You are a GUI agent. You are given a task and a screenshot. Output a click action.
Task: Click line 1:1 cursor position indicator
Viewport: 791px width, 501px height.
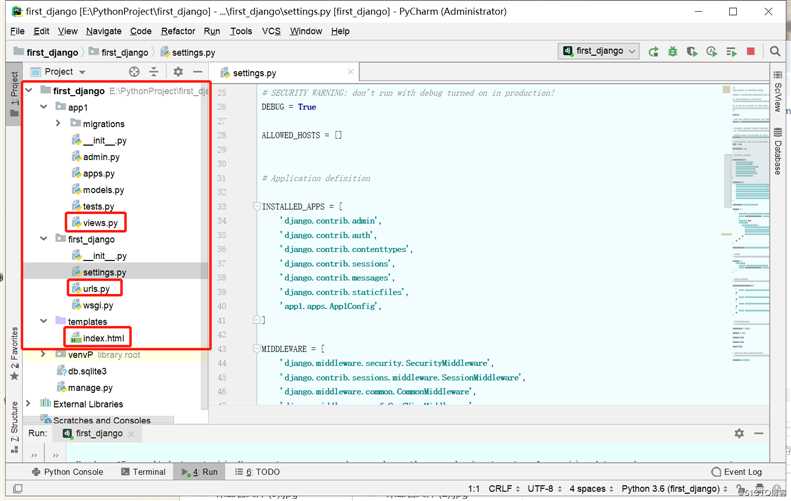click(x=474, y=488)
